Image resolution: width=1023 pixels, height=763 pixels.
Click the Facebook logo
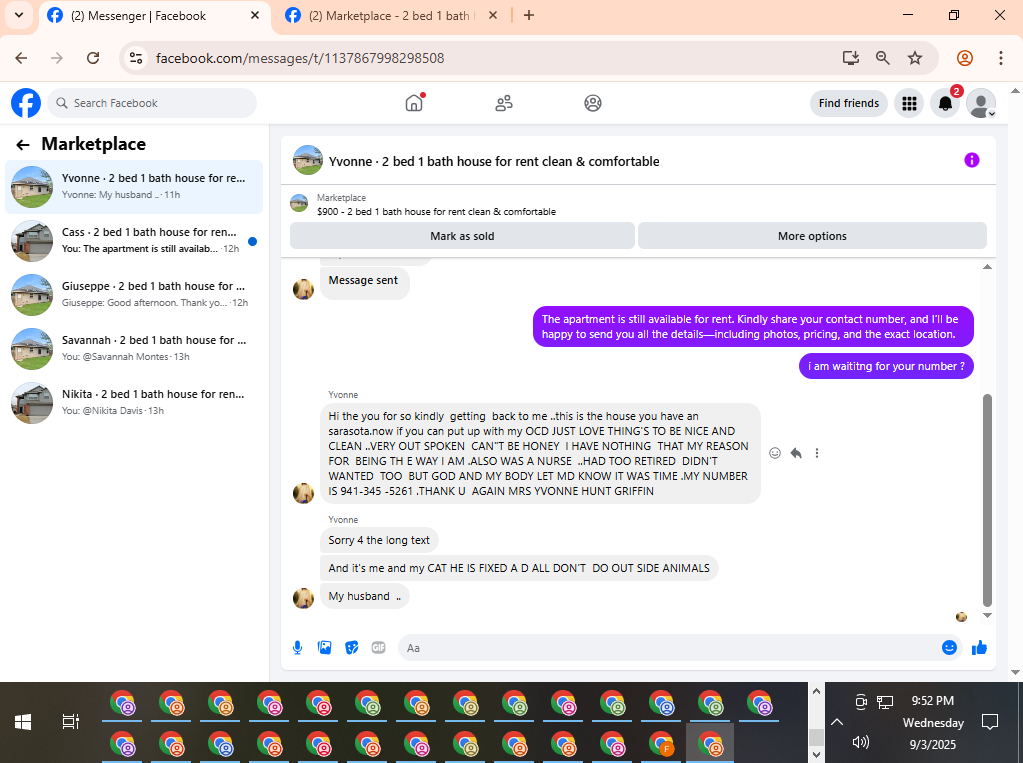pos(26,103)
